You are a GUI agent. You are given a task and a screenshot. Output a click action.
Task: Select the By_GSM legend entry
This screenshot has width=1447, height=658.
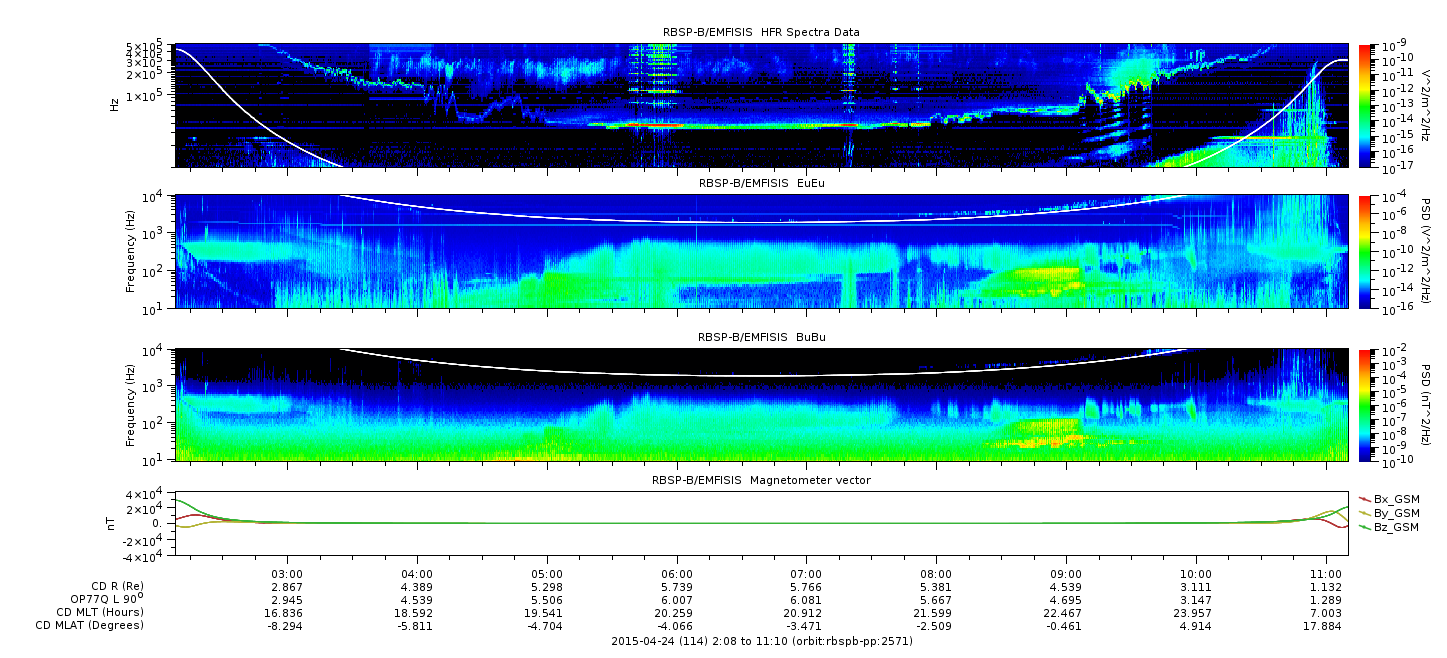(x=1395, y=512)
